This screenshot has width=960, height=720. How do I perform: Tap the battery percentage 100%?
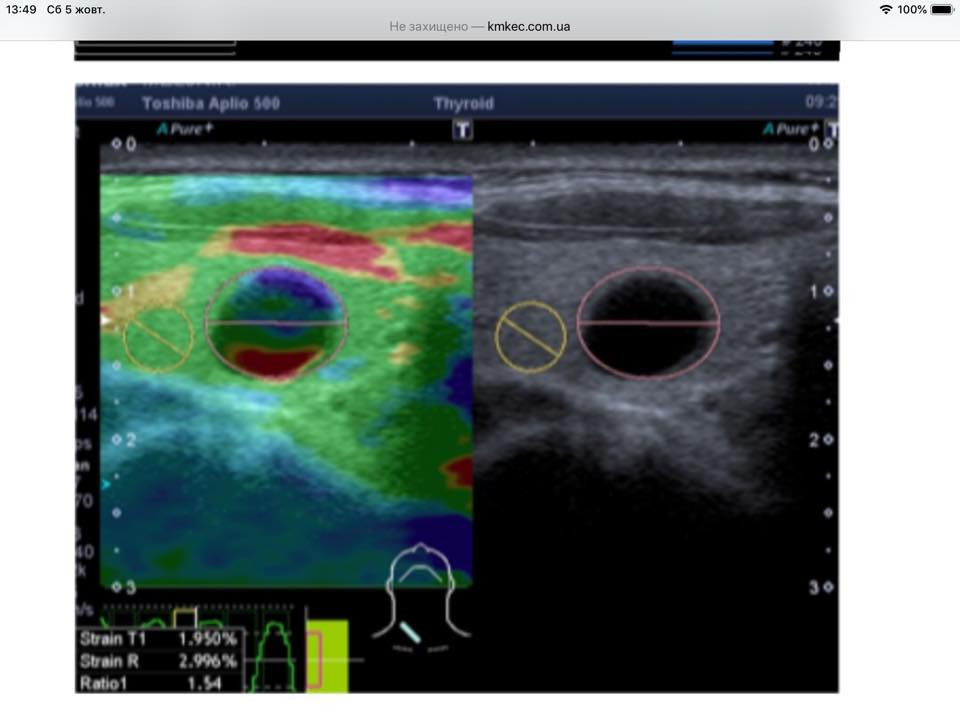[x=912, y=9]
